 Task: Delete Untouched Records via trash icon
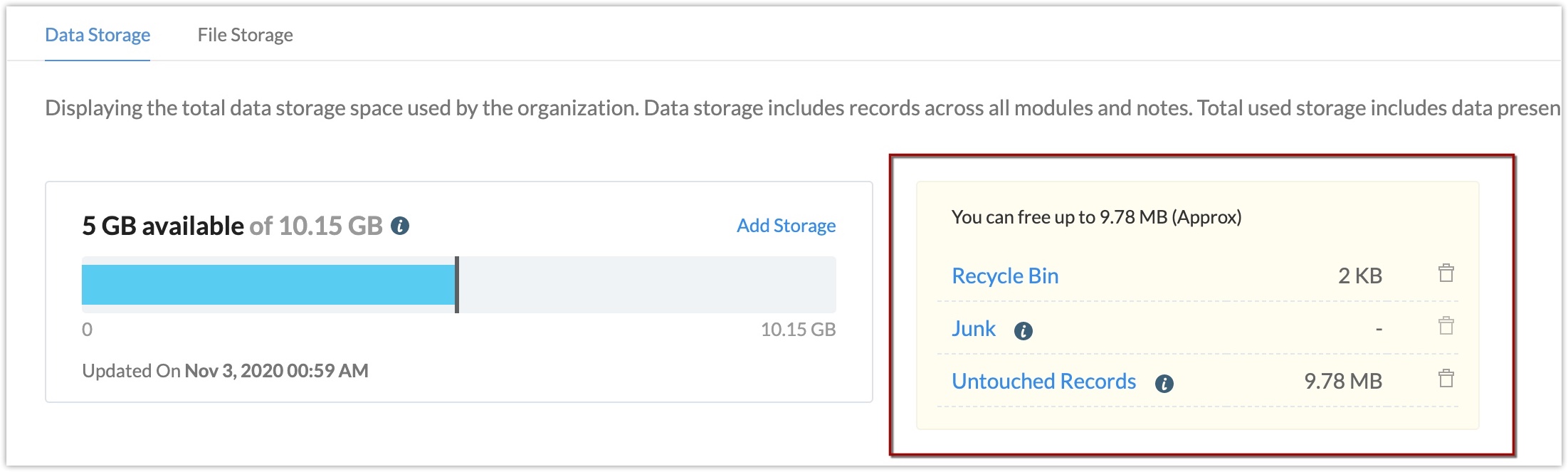pyautogui.click(x=1446, y=379)
